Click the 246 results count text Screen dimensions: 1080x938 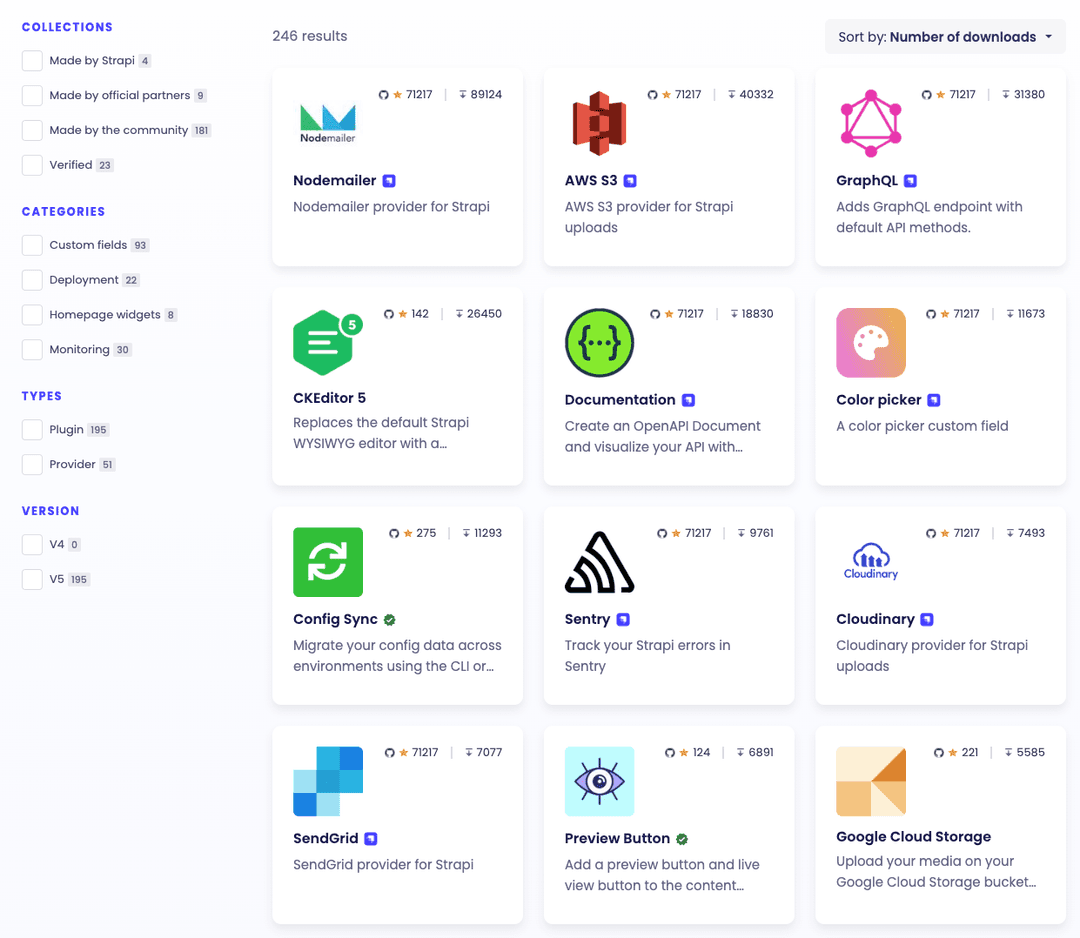(310, 36)
